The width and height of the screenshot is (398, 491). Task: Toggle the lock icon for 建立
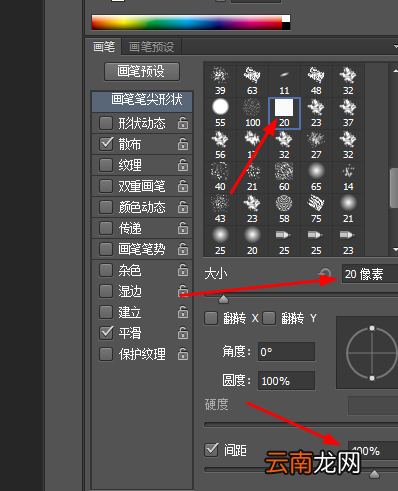coord(183,312)
